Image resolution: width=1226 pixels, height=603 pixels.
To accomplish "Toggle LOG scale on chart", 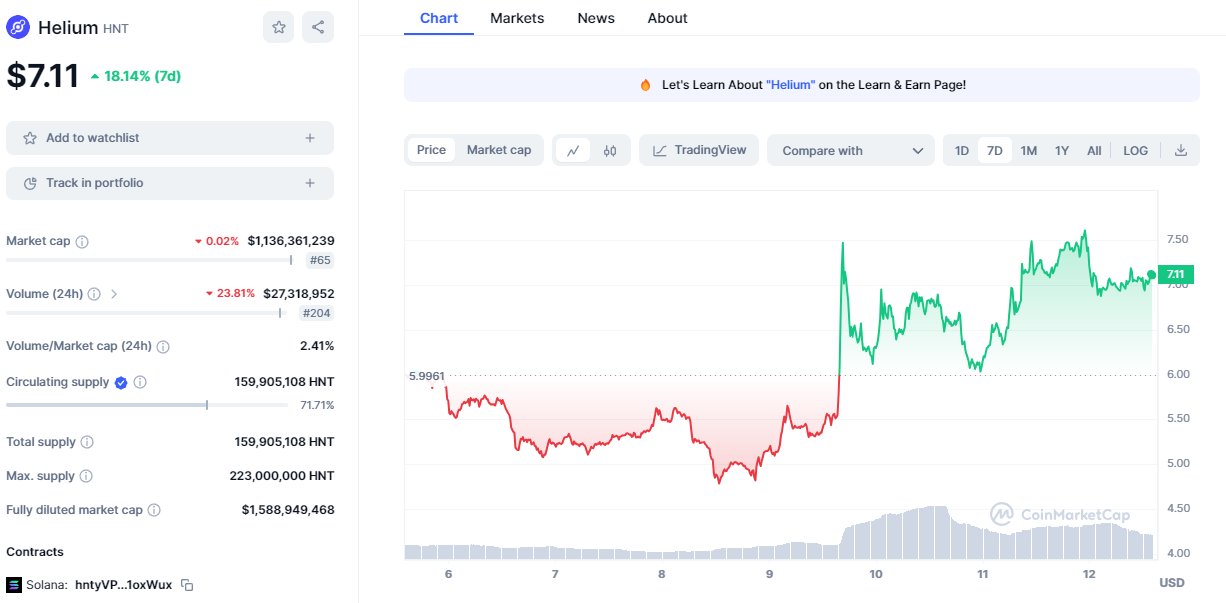I will [x=1135, y=151].
